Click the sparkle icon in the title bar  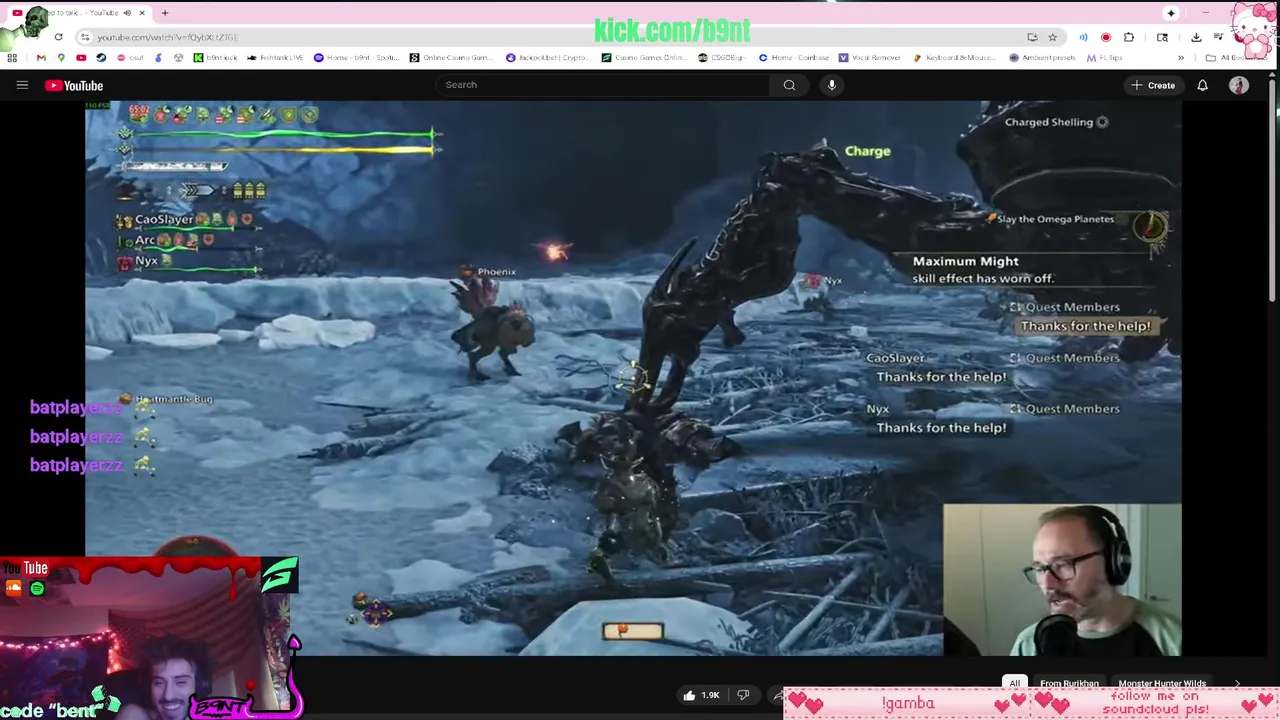(x=1171, y=13)
